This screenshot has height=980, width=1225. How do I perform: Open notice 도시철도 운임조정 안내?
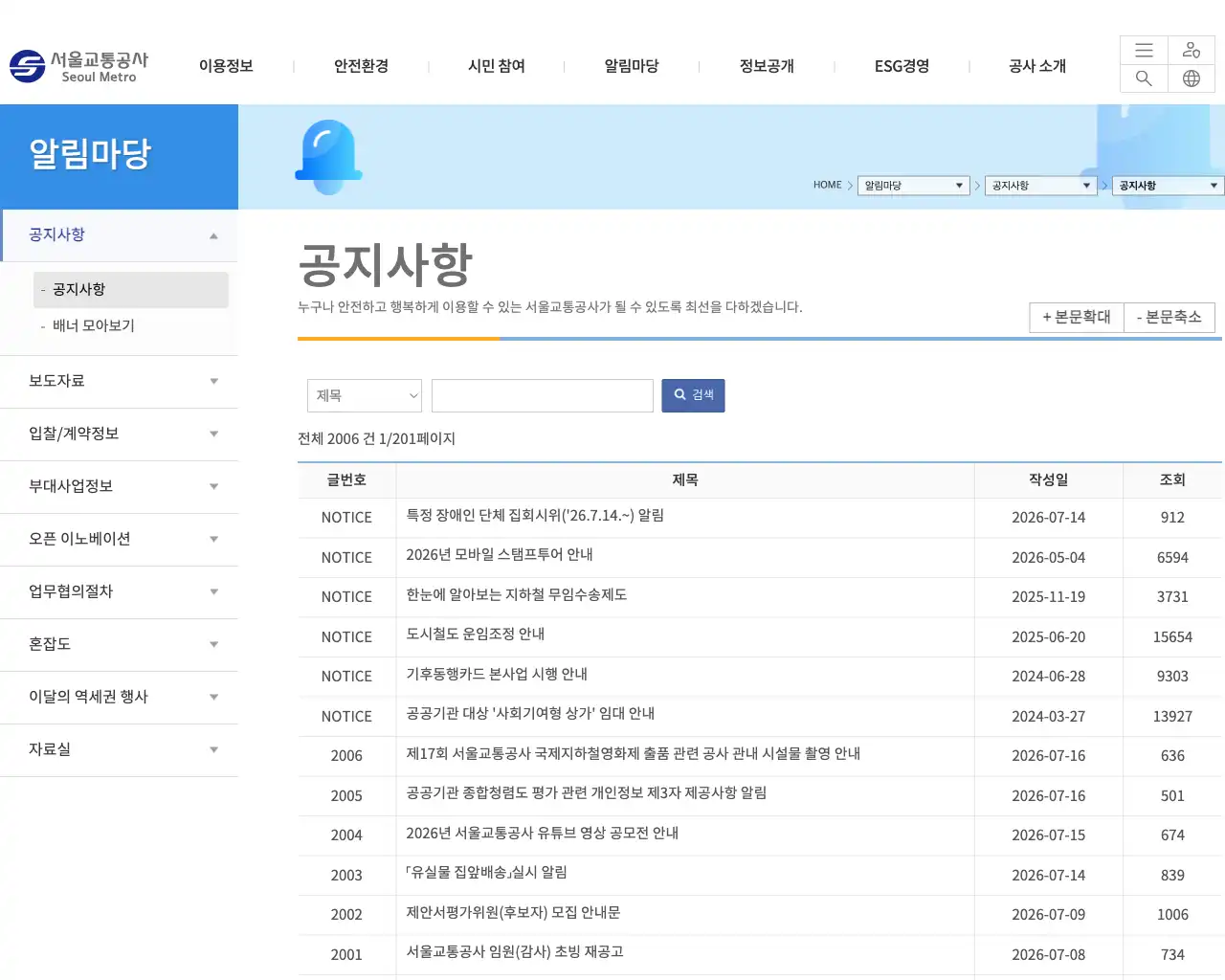click(x=476, y=635)
